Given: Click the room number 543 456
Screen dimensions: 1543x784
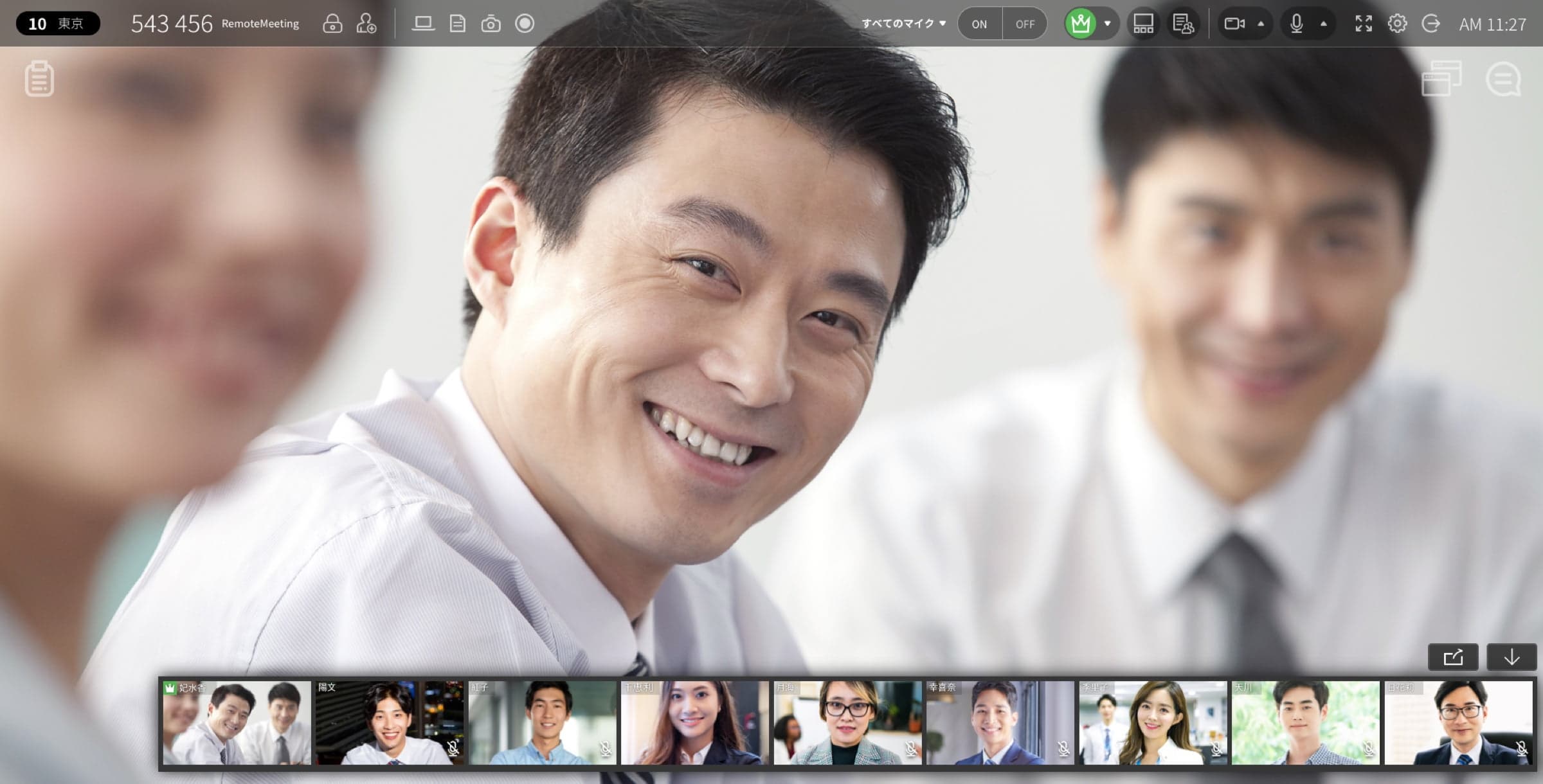Looking at the screenshot, I should pos(172,24).
